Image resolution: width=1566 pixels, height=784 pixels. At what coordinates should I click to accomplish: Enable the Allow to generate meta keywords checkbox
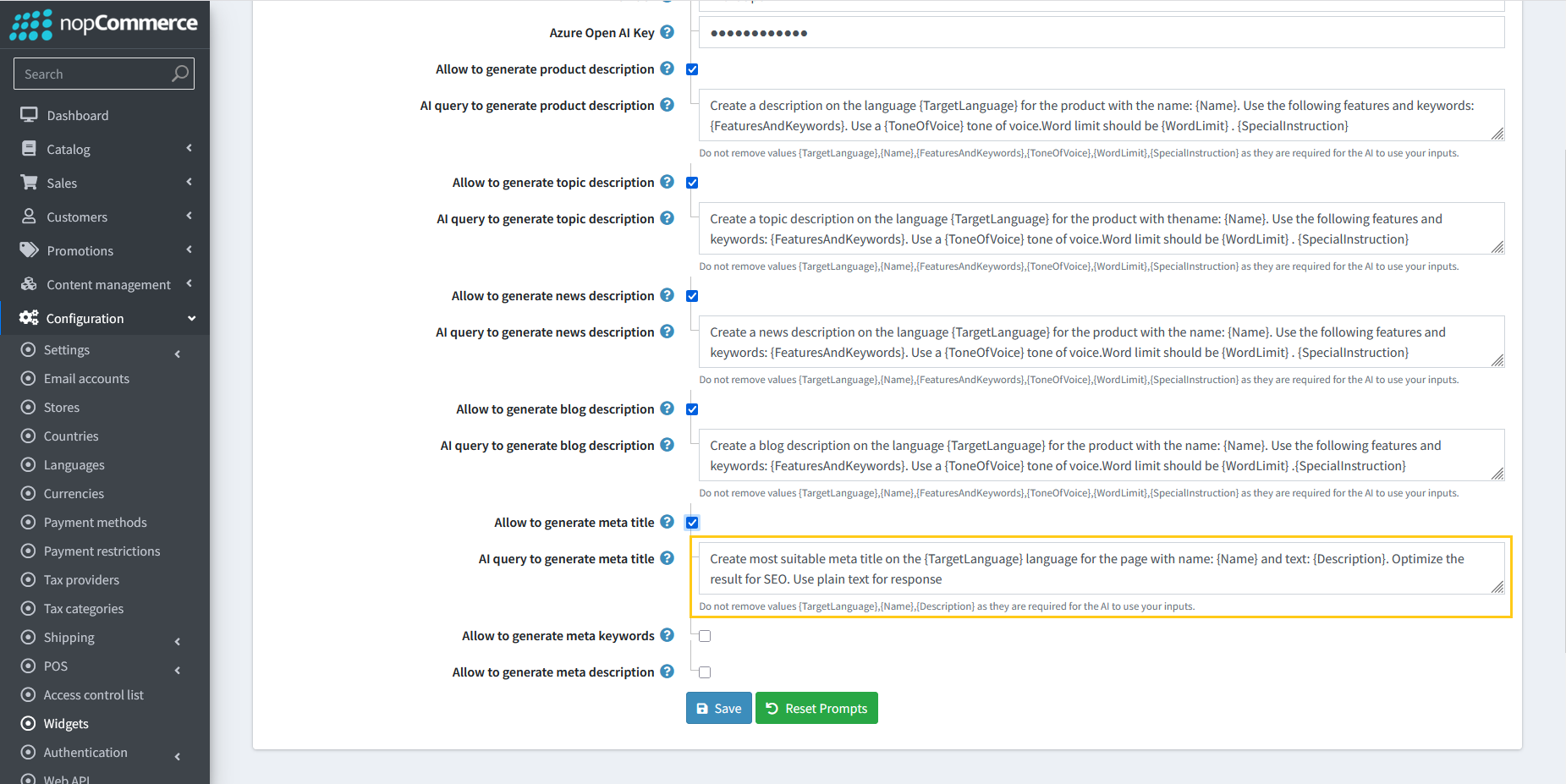[705, 635]
